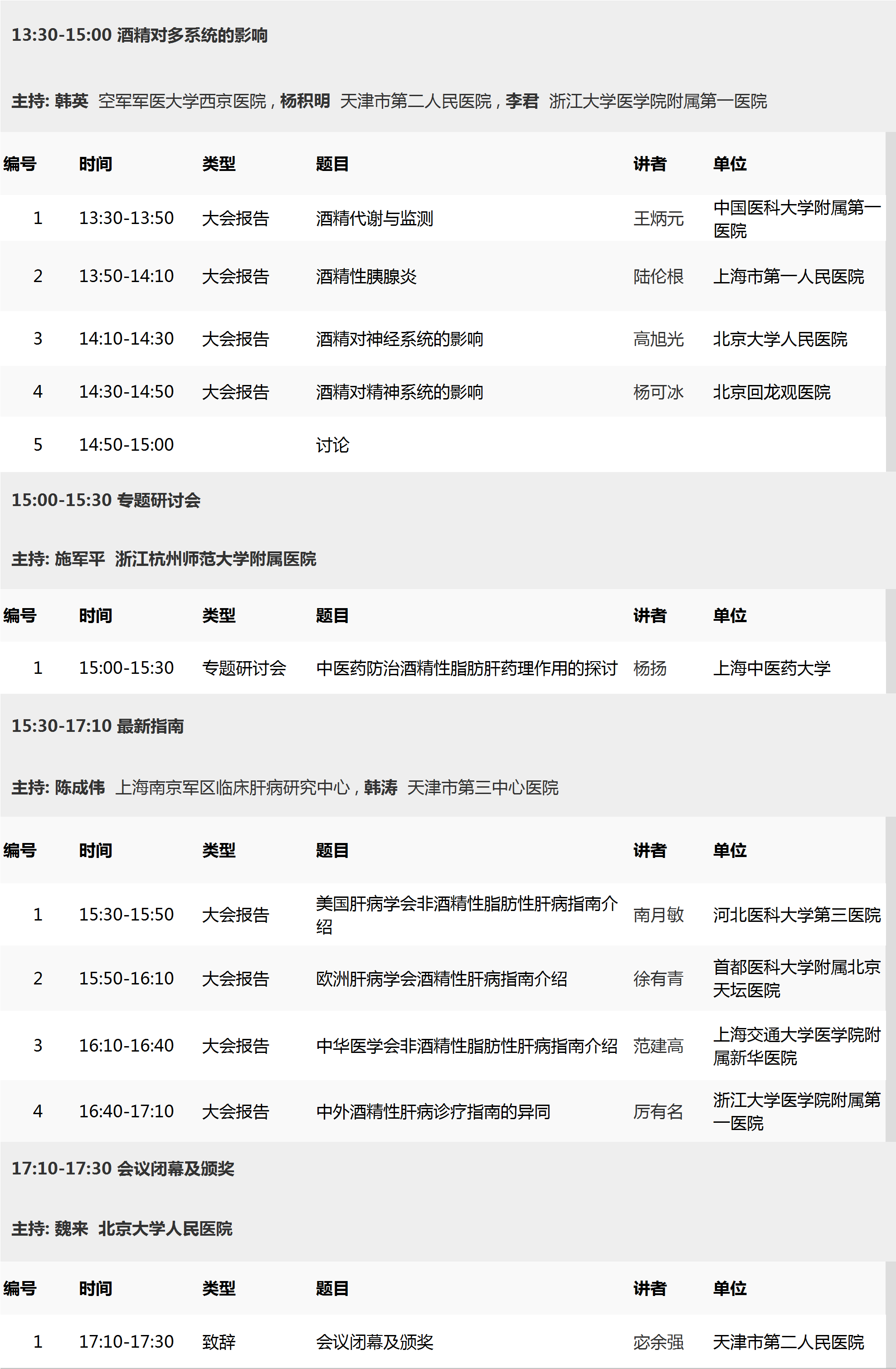896x1369 pixels.
Task: Click speaker name 宓余强
Action: point(658,1342)
